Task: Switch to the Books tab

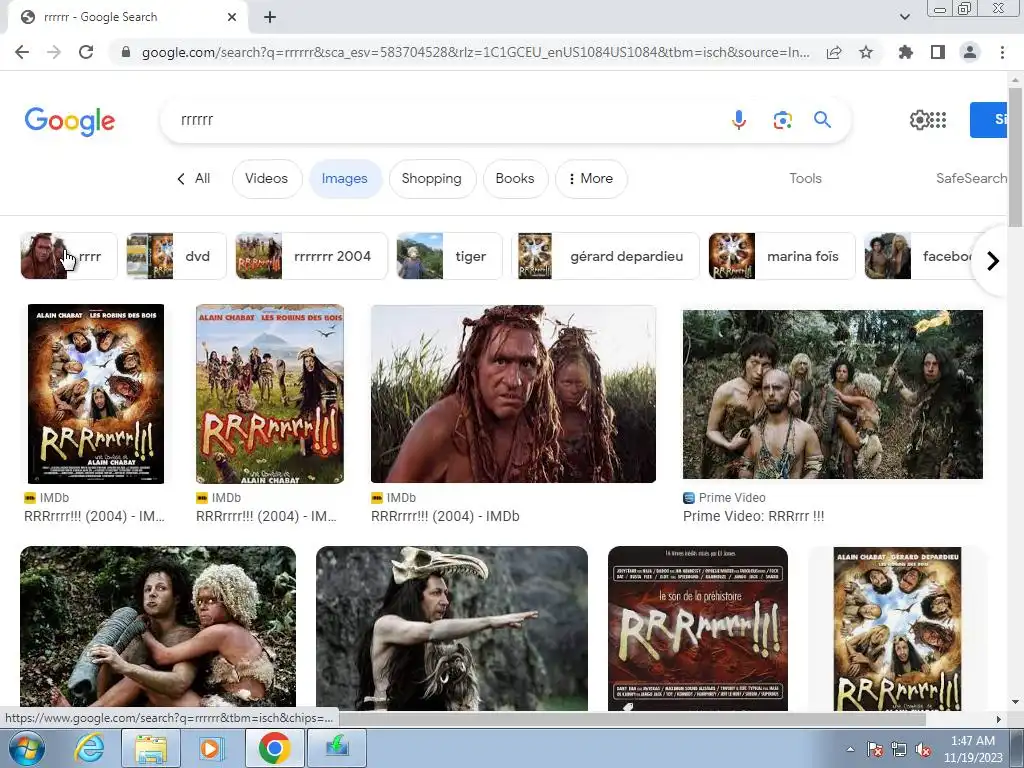Action: click(515, 178)
